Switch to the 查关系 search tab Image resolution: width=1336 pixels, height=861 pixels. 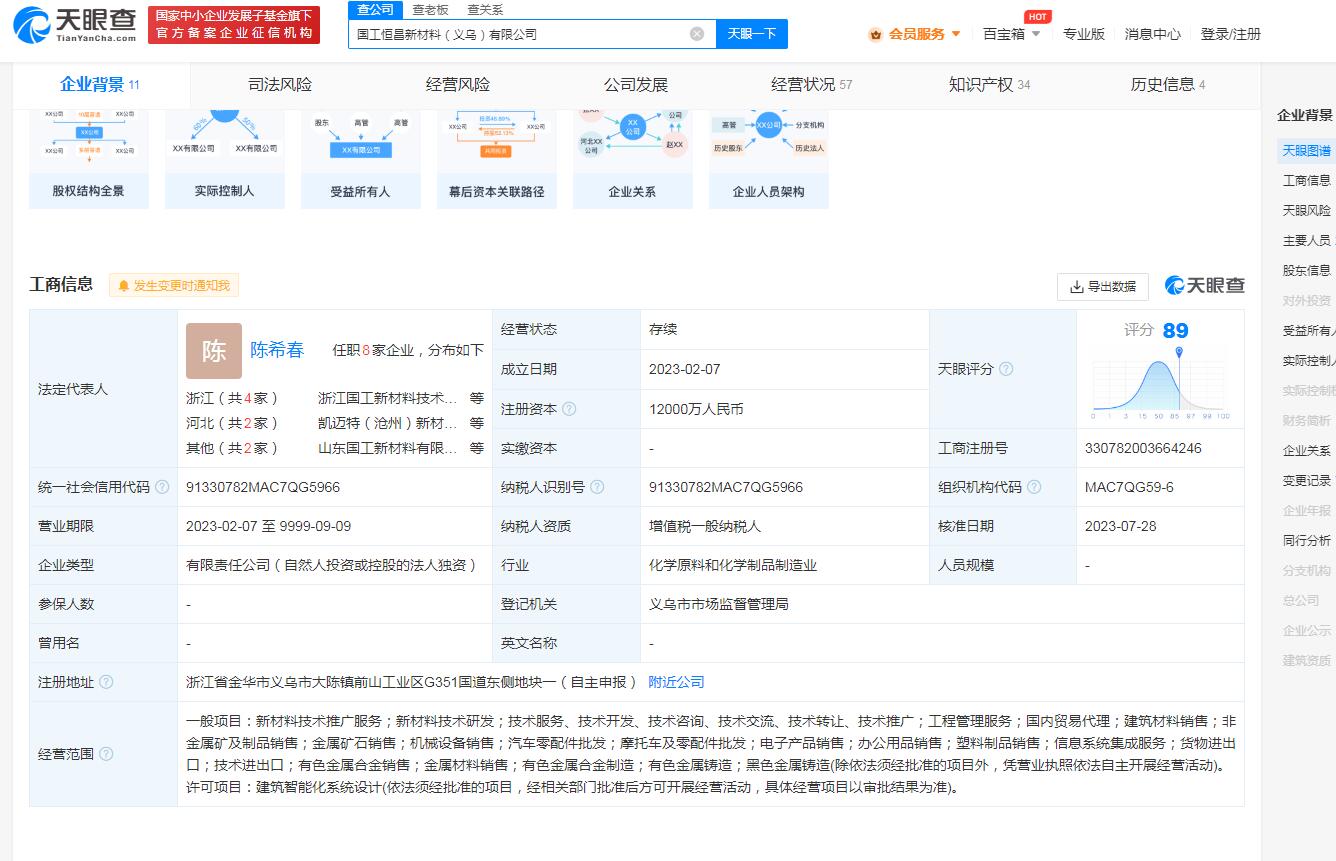pyautogui.click(x=485, y=10)
